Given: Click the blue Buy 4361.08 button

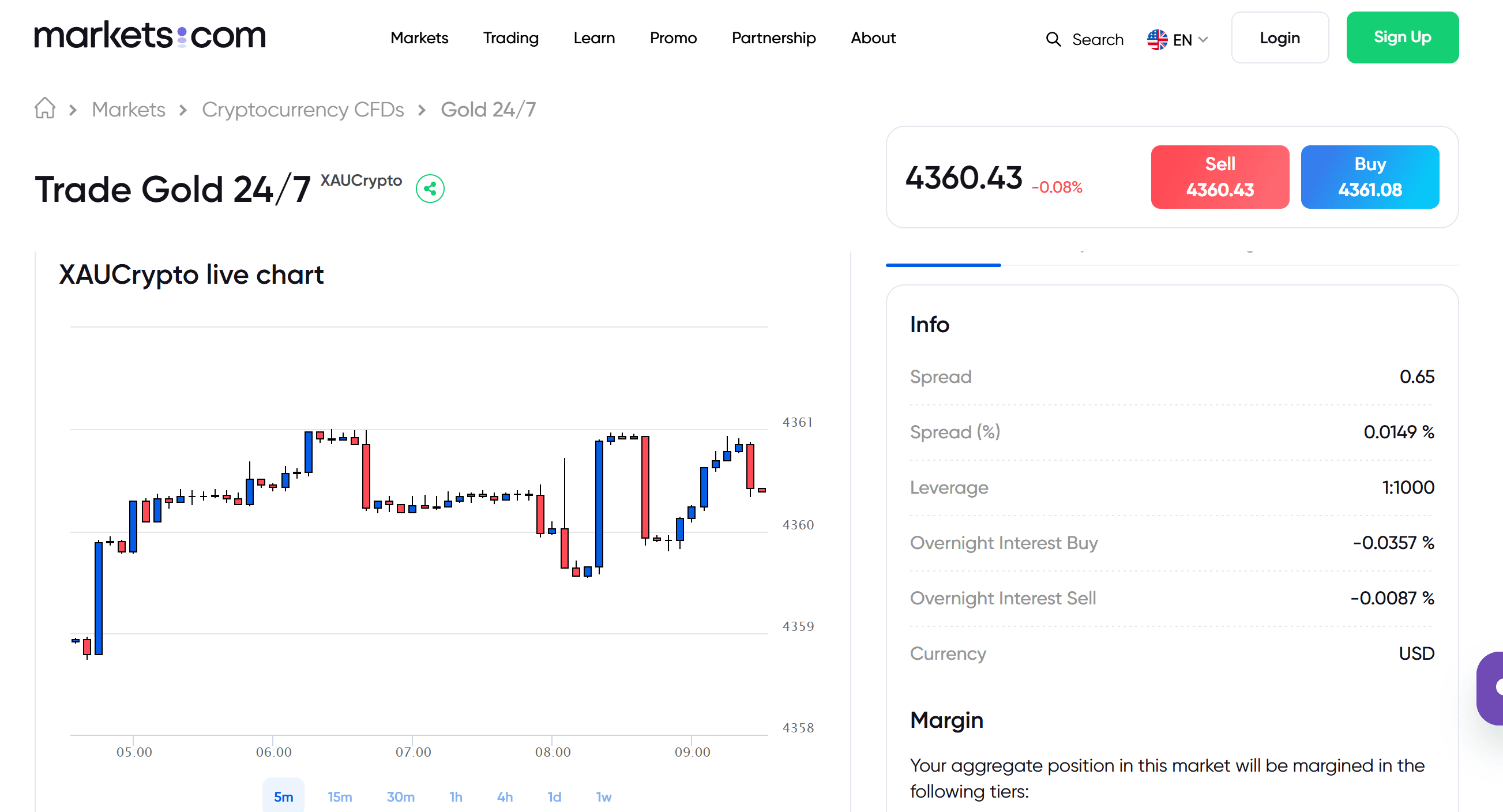Looking at the screenshot, I should (1370, 177).
